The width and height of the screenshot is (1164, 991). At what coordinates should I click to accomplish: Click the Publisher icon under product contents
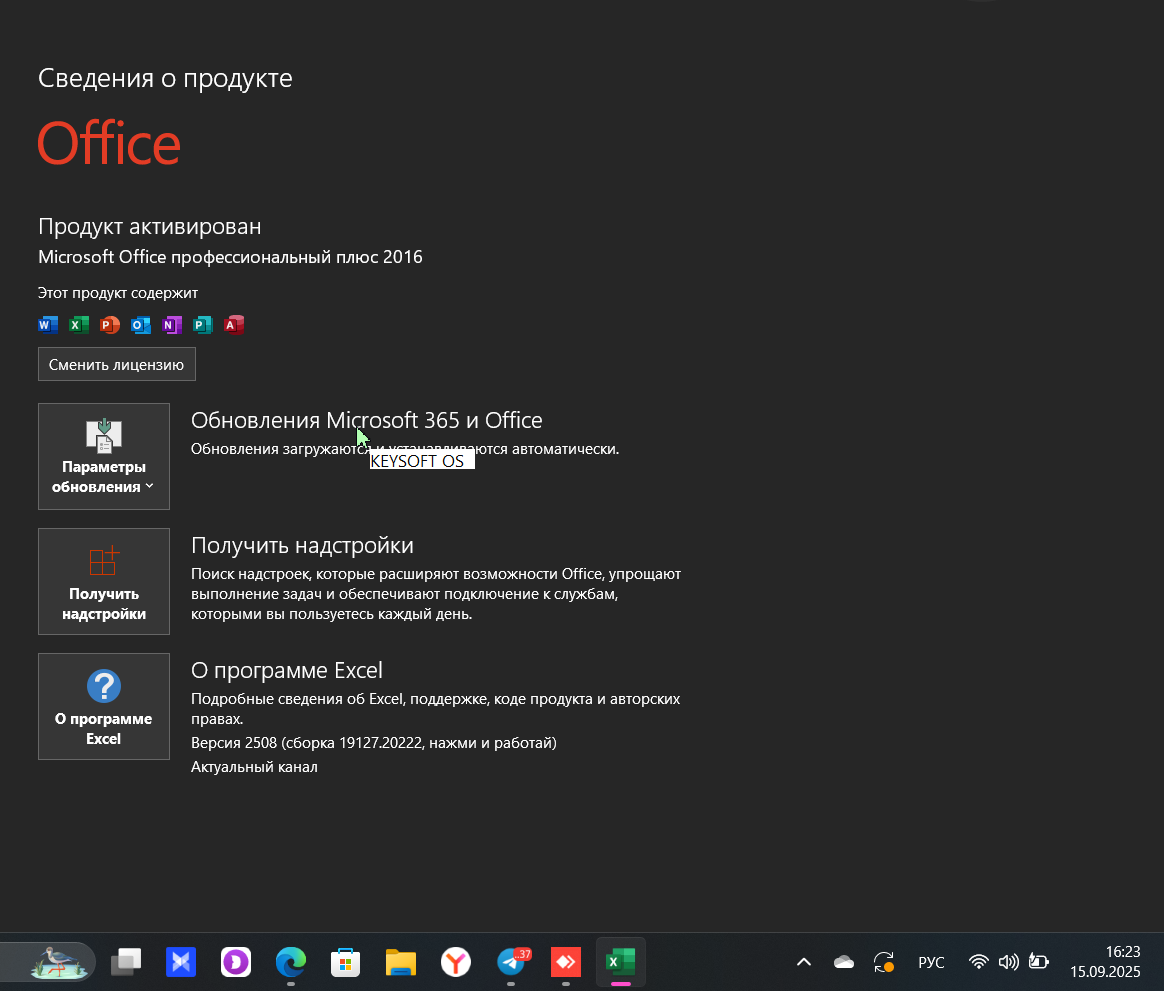[x=203, y=324]
